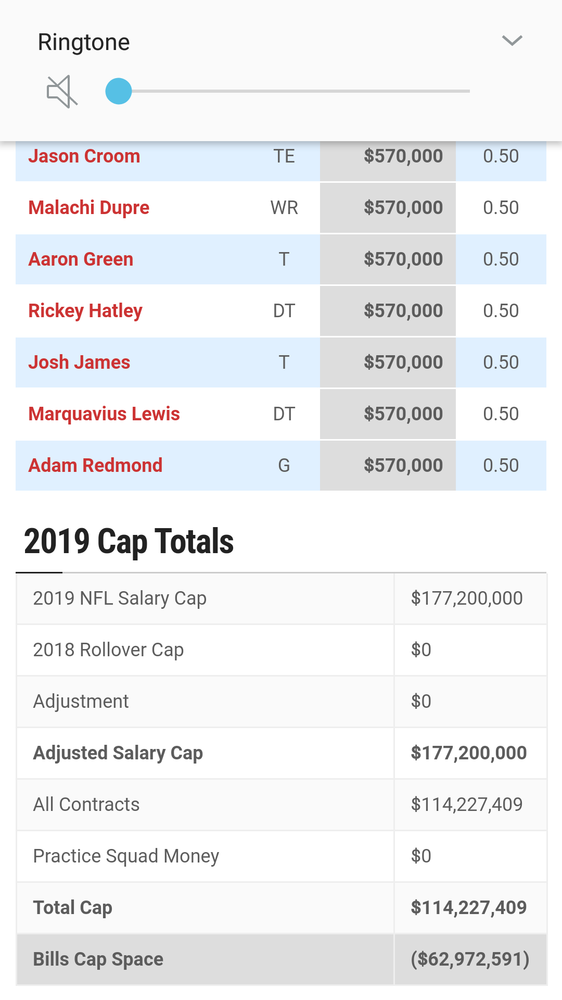Select the 2019 NFL Salary Cap row

coord(281,599)
